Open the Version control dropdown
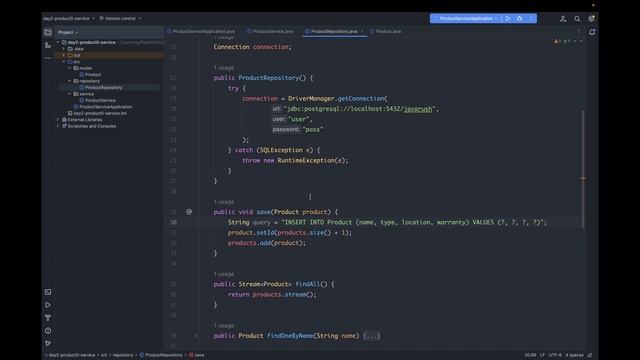Image resolution: width=640 pixels, height=360 pixels. (120, 19)
